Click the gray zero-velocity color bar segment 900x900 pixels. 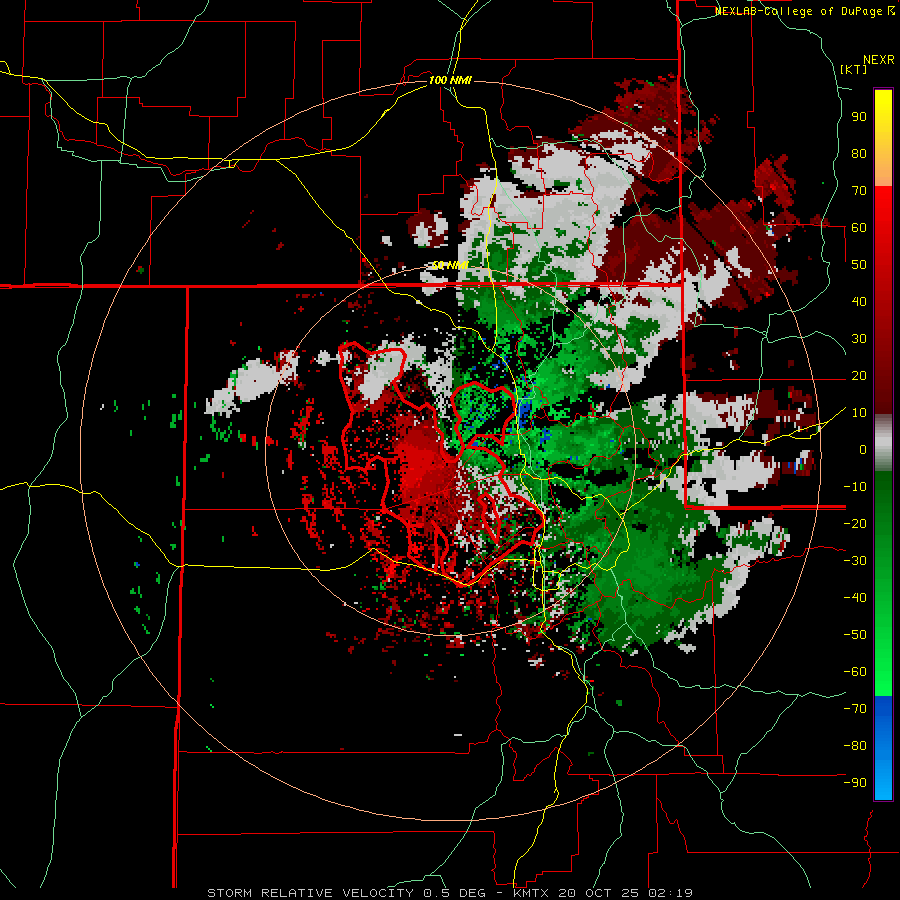pos(883,443)
